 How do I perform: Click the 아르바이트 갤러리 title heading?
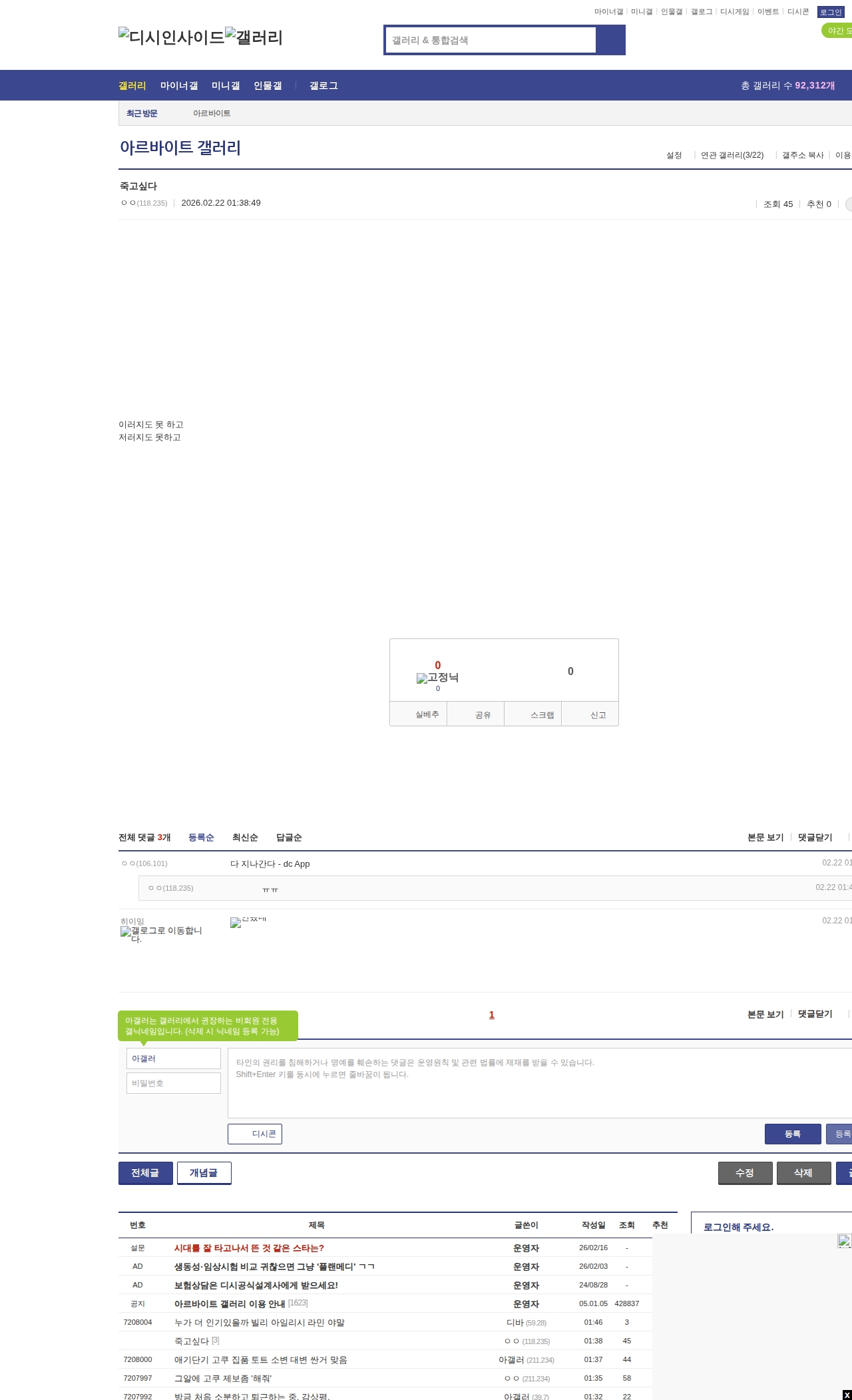coord(180,147)
